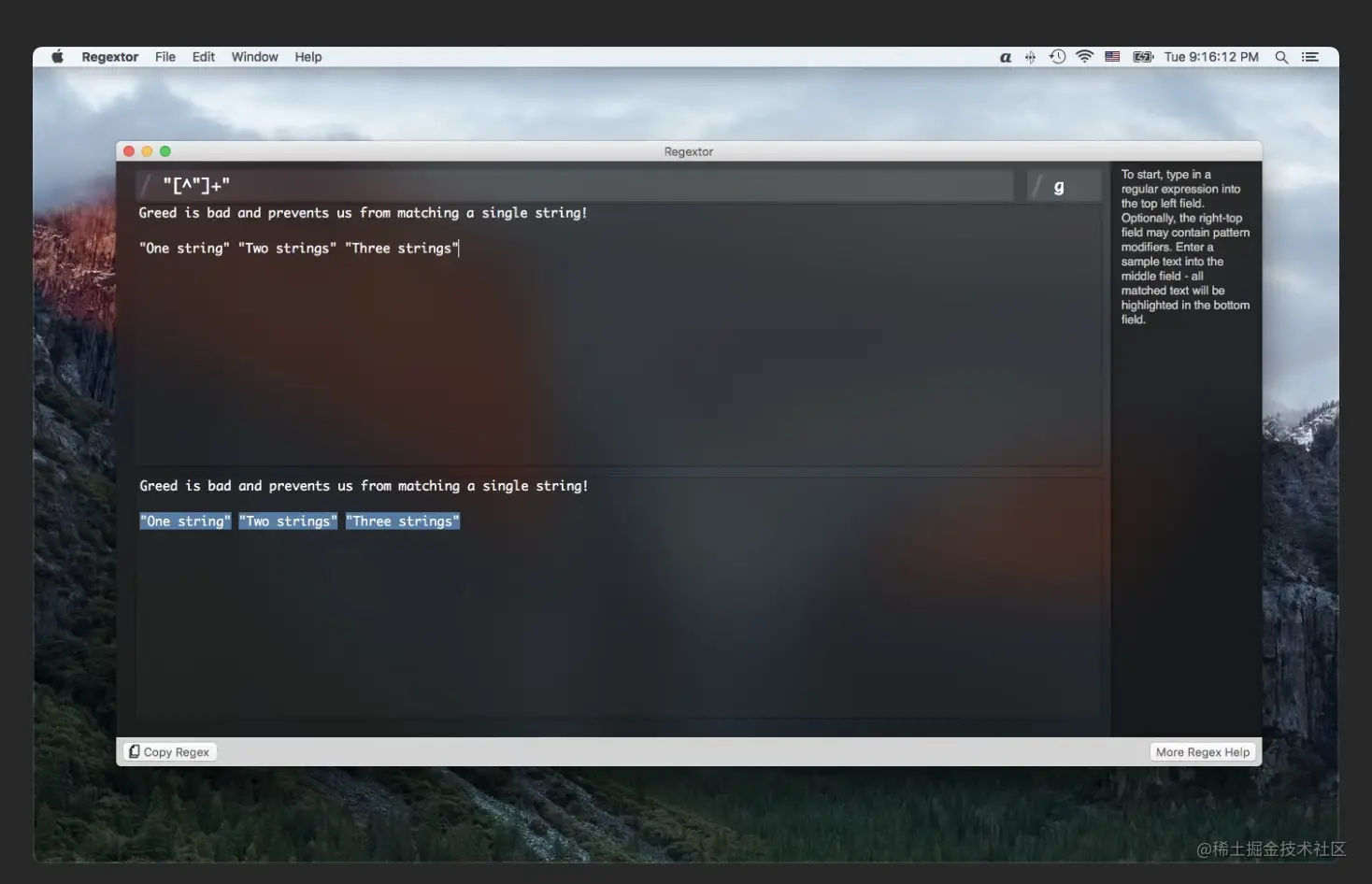The width and height of the screenshot is (1372, 884).
Task: Open the Help menu
Action: 308,57
